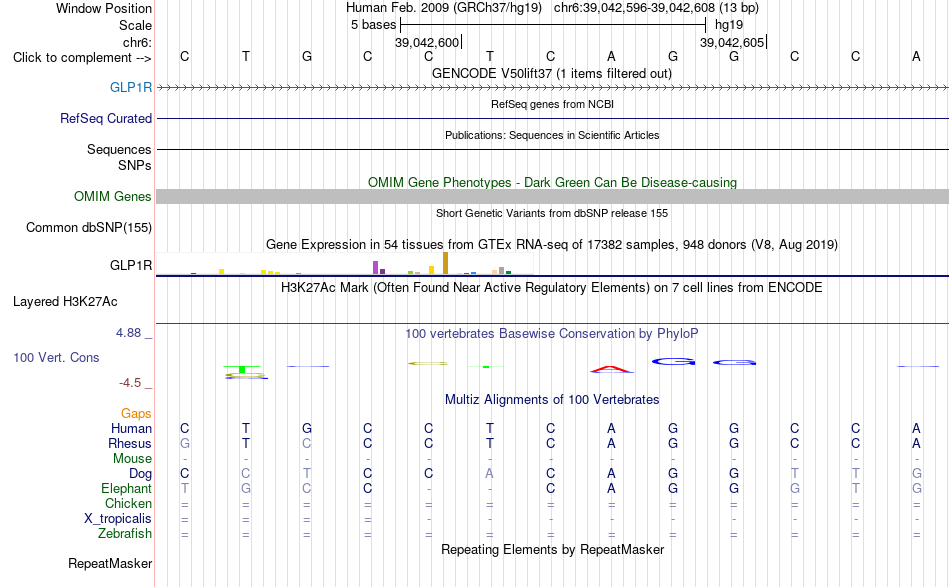Screen dimensions: 950x587
Task: Click the '5 bases' scale bar label
Action: click(x=373, y=25)
